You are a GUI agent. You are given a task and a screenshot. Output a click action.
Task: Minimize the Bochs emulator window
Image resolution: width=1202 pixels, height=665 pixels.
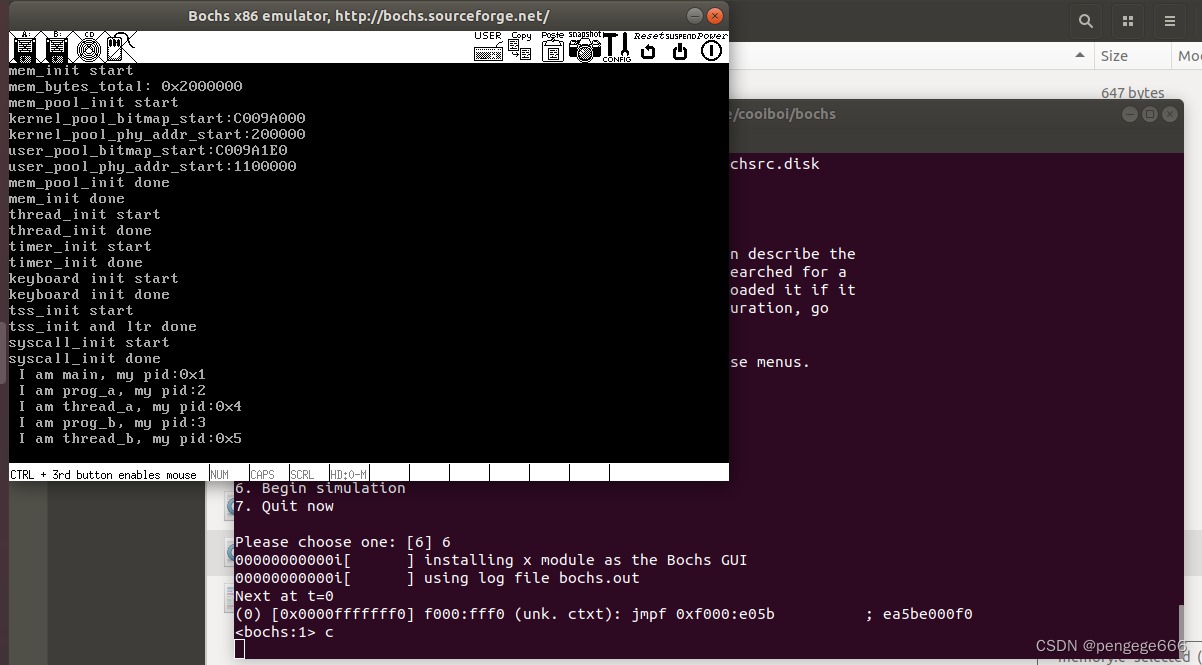click(x=694, y=16)
